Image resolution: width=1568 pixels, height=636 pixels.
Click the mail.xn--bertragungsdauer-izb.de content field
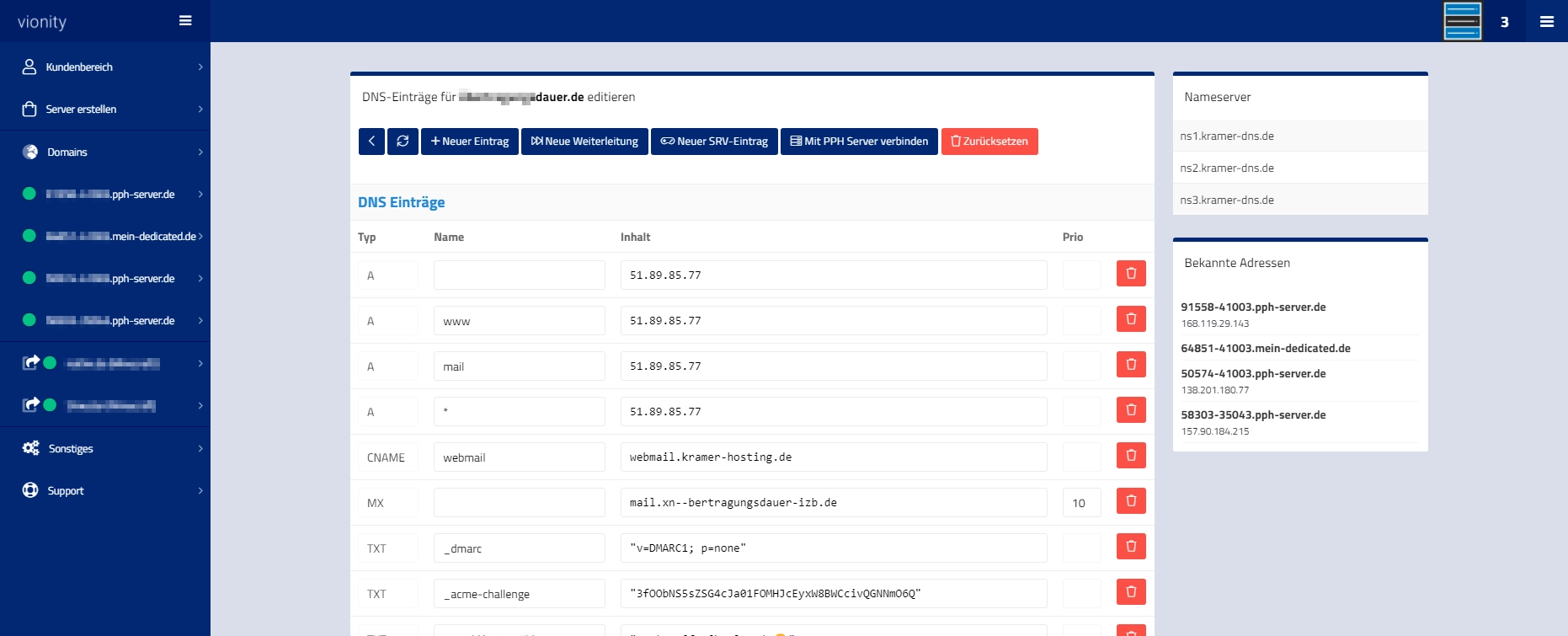[834, 503]
